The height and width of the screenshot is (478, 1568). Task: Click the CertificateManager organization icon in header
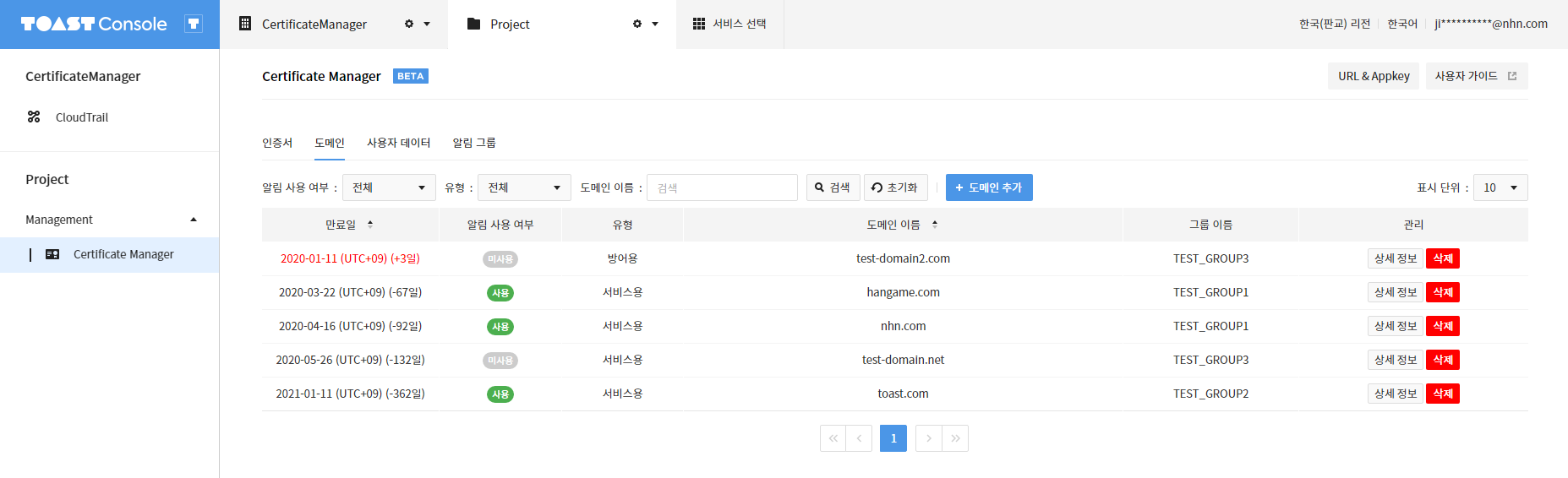(245, 24)
